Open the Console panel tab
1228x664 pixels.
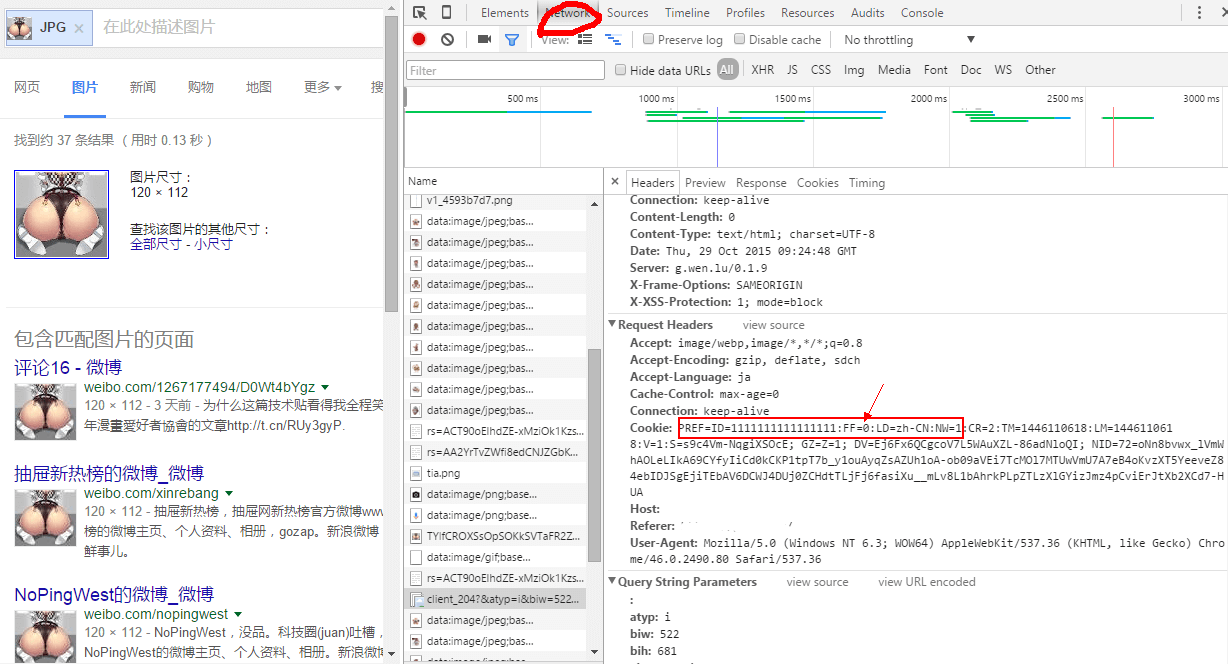point(922,13)
